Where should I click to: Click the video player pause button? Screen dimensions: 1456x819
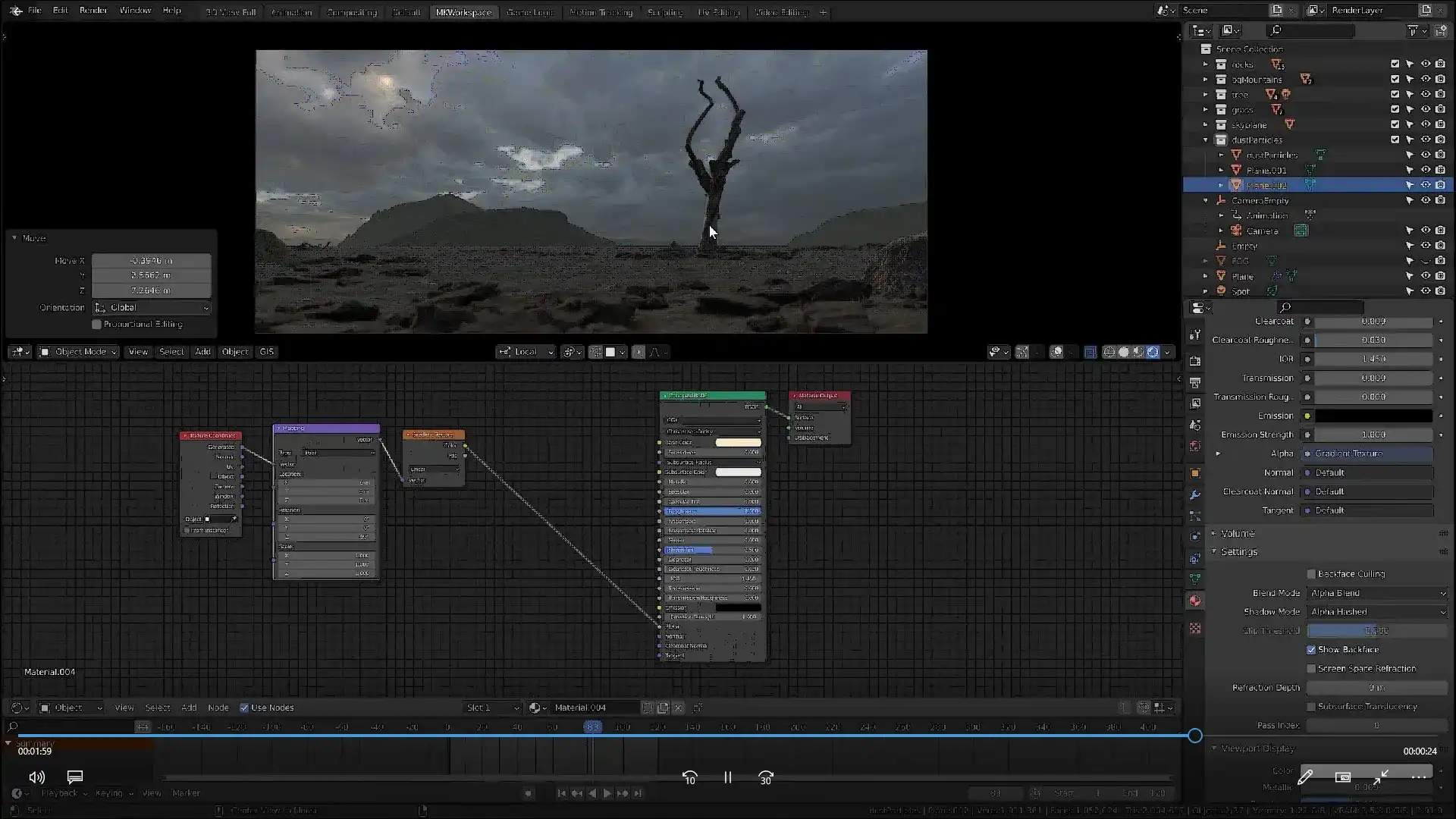pyautogui.click(x=727, y=777)
